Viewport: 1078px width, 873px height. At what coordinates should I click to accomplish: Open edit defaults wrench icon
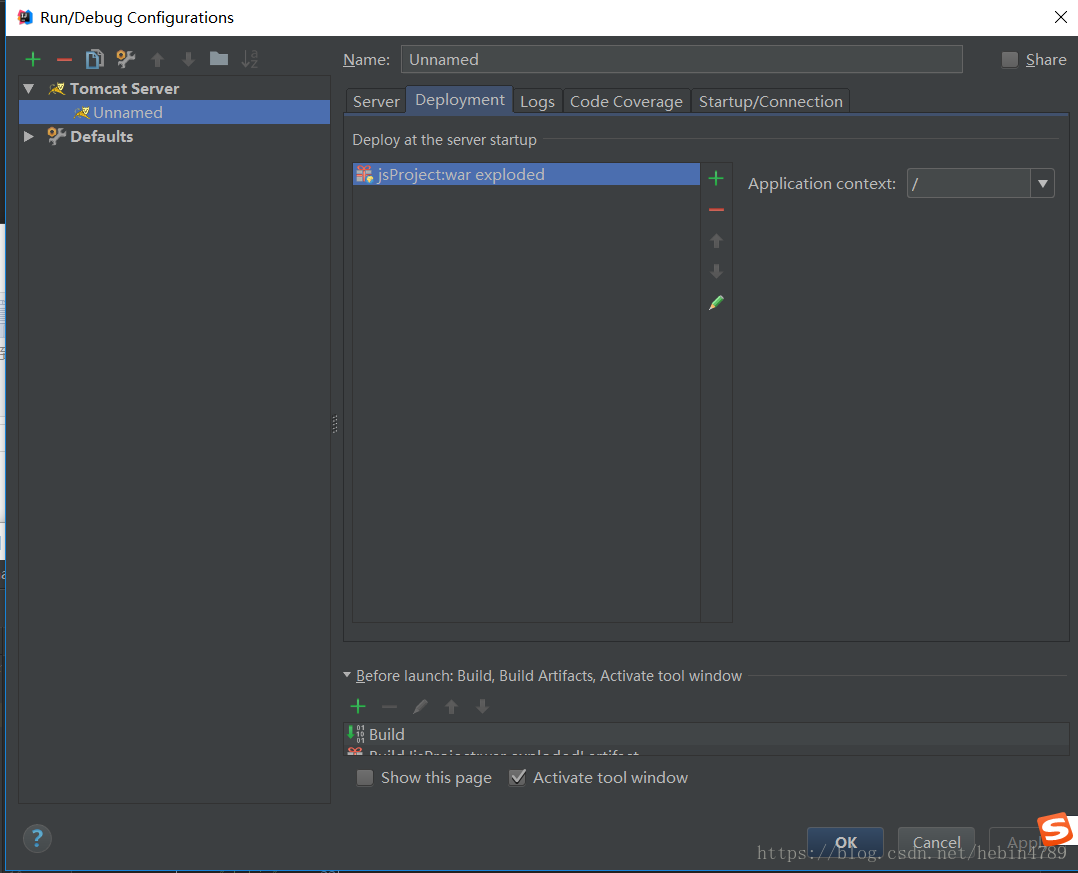126,59
